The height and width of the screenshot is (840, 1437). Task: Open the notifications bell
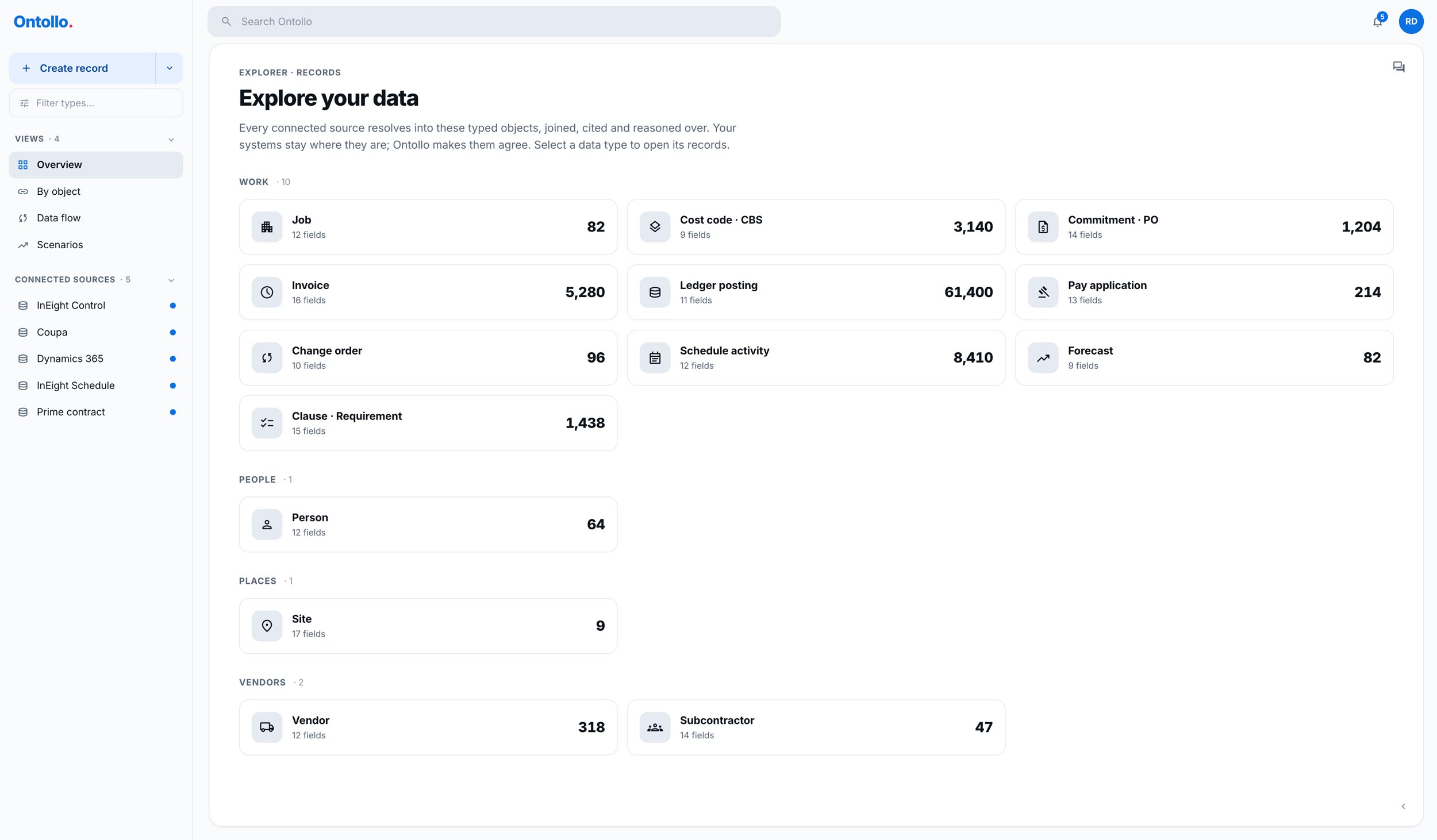(1378, 22)
